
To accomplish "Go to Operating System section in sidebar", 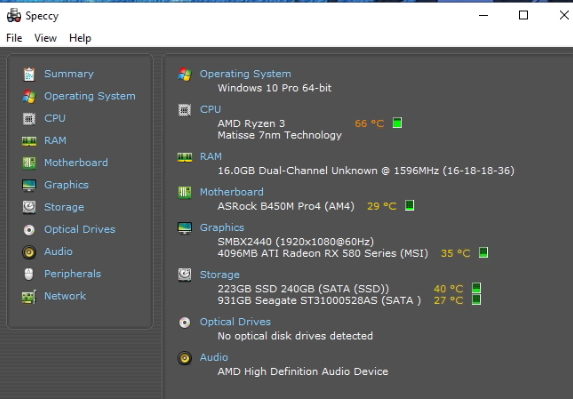I will 90,96.
